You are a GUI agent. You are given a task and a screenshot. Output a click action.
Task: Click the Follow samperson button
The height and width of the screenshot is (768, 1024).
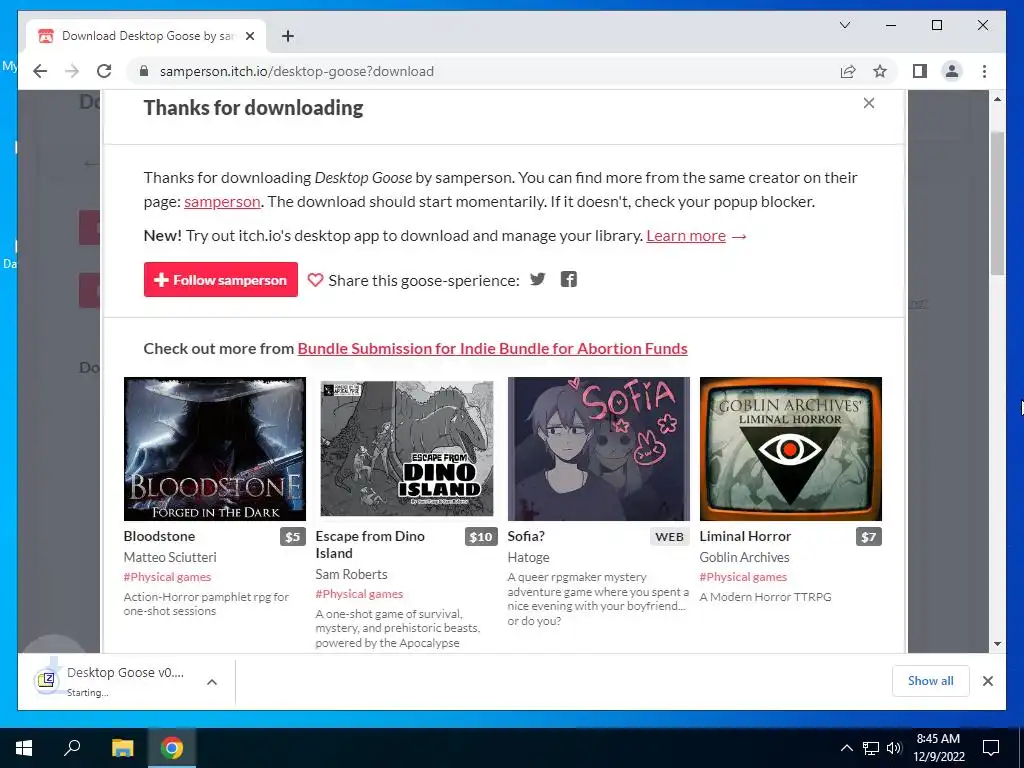(221, 280)
